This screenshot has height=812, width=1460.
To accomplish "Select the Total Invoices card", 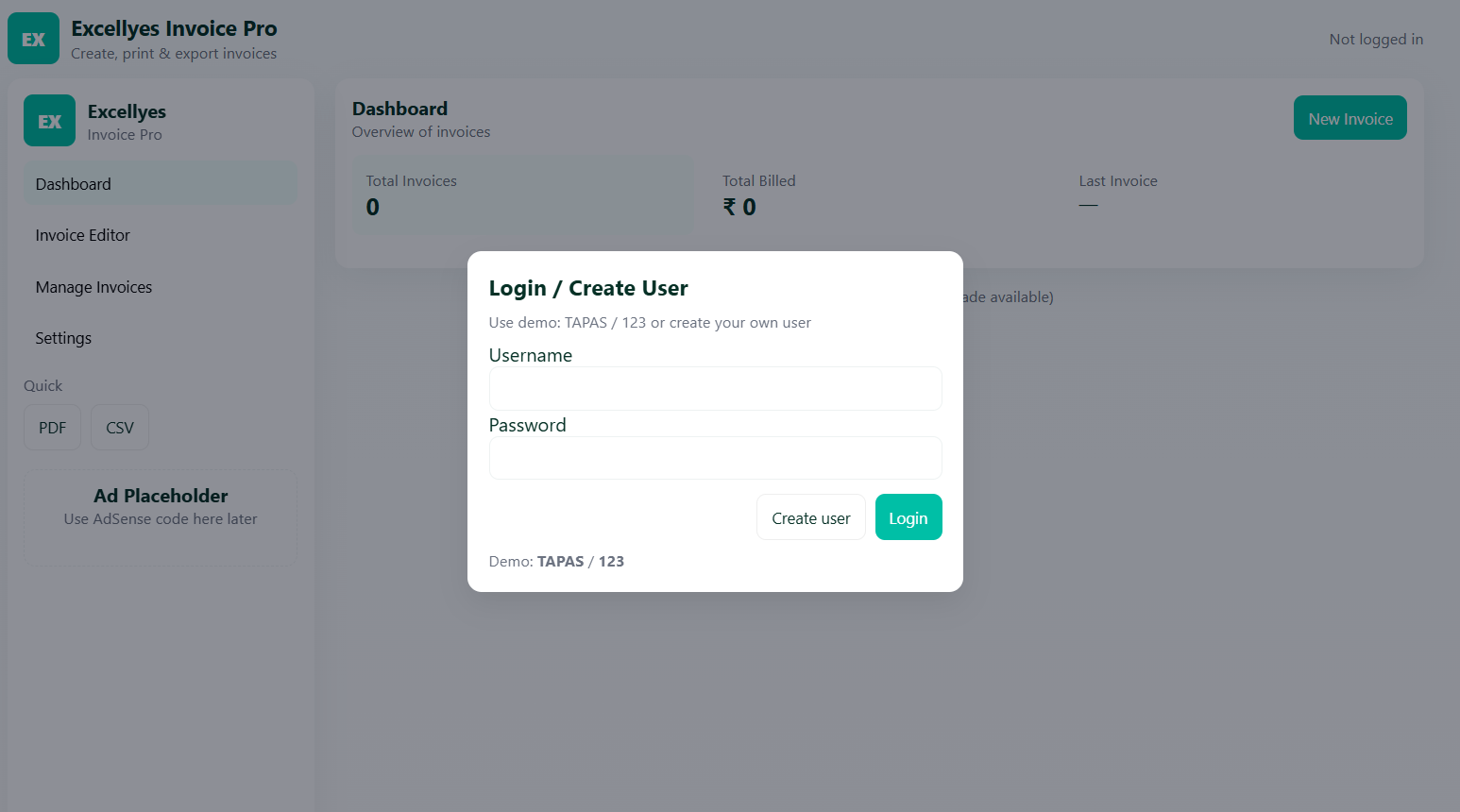I will tap(522, 195).
